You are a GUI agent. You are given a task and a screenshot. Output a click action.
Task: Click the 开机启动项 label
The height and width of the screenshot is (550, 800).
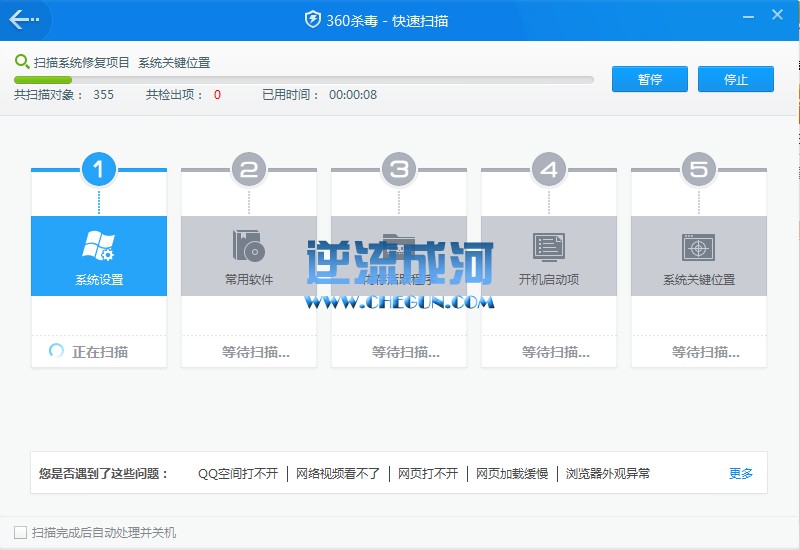pyautogui.click(x=549, y=280)
